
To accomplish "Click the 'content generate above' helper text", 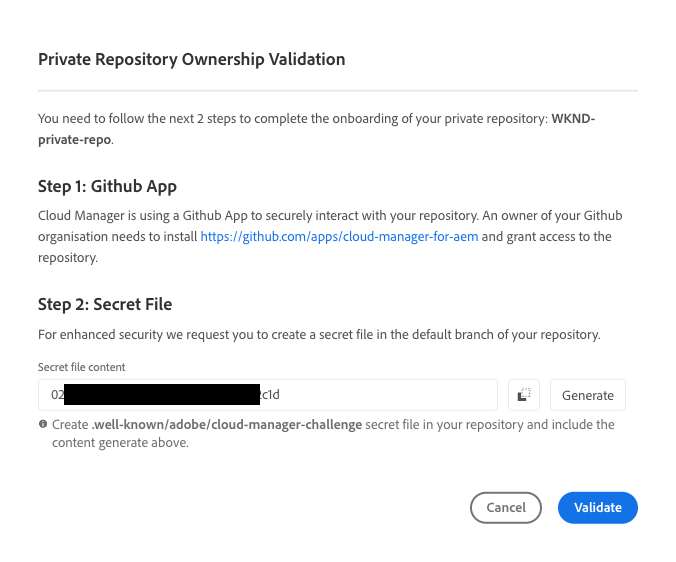I will tap(120, 443).
